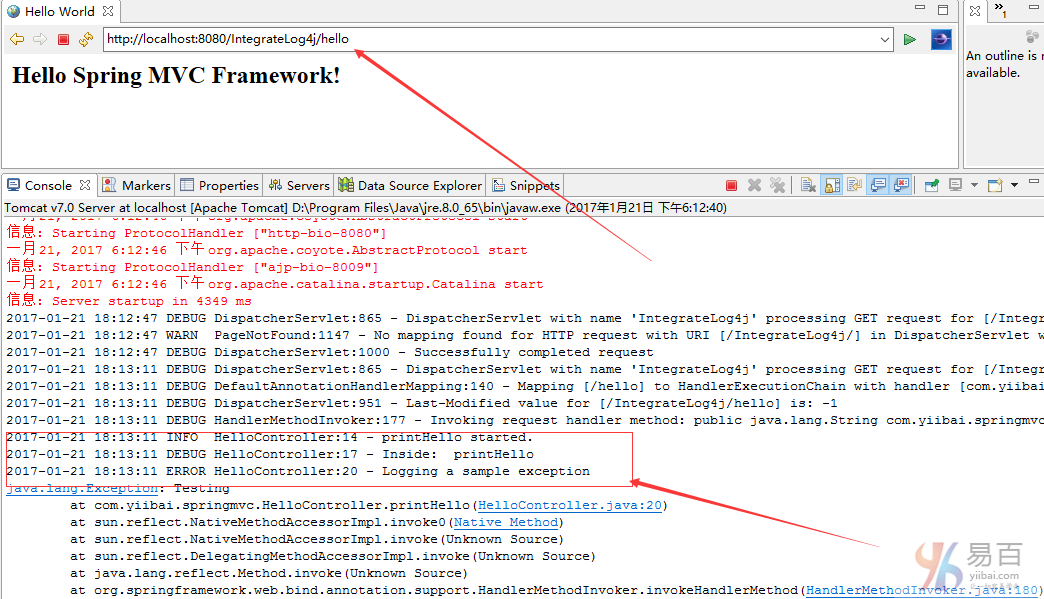
Task: Click the green Go arrow button
Action: 909,39
